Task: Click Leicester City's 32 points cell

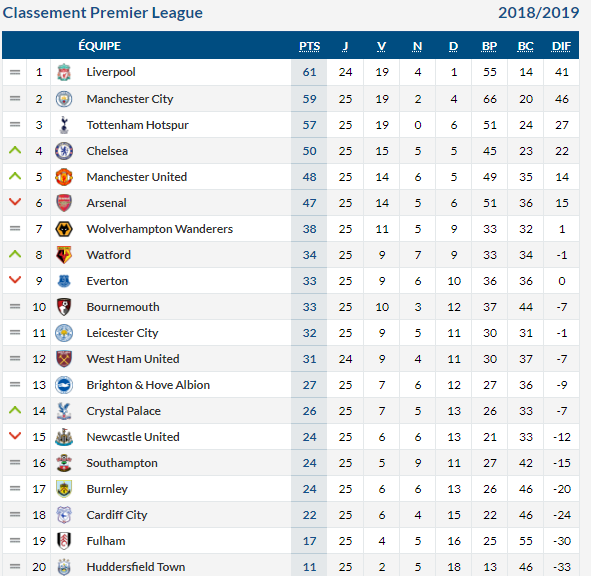Action: click(x=309, y=333)
